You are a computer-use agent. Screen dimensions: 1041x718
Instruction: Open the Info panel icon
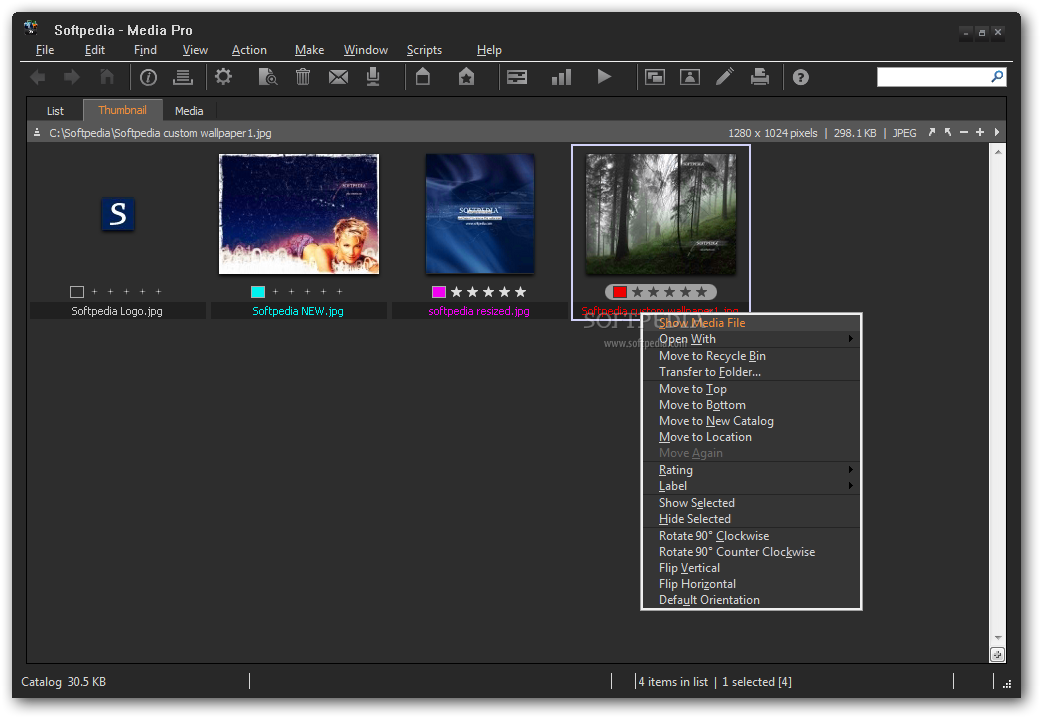pos(148,77)
